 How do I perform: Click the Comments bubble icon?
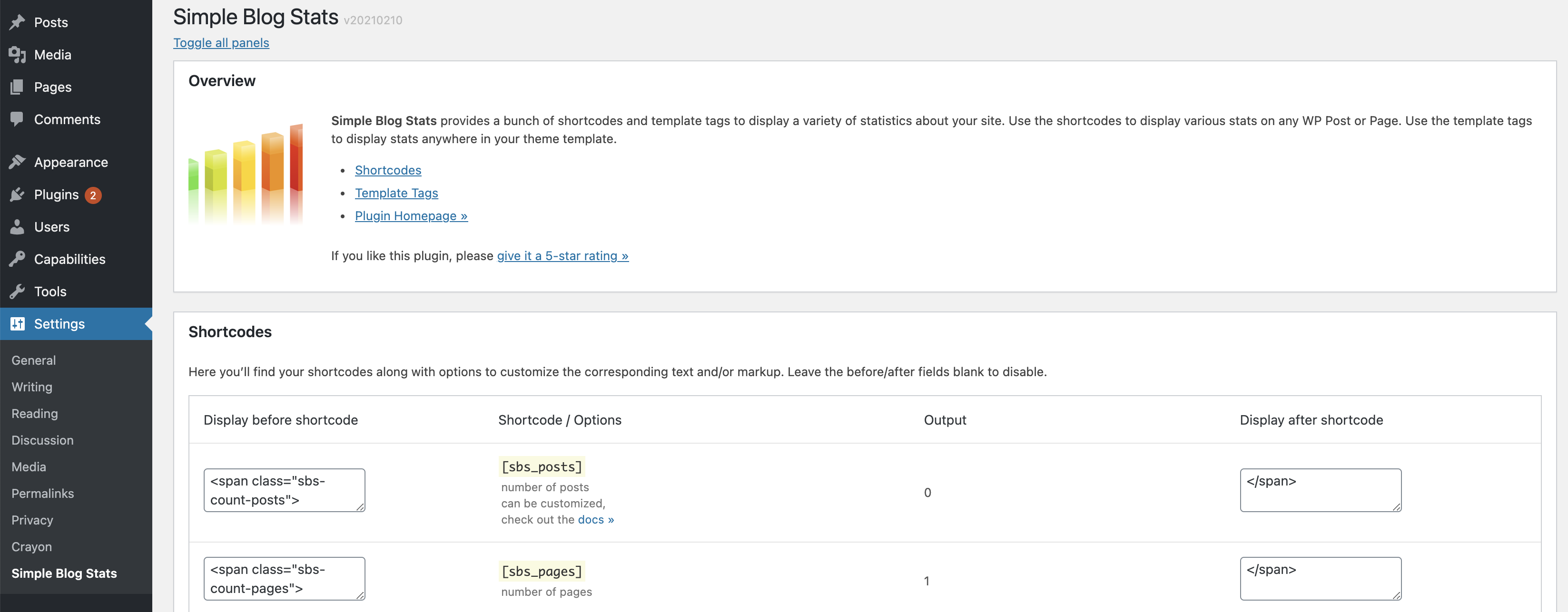pyautogui.click(x=17, y=119)
